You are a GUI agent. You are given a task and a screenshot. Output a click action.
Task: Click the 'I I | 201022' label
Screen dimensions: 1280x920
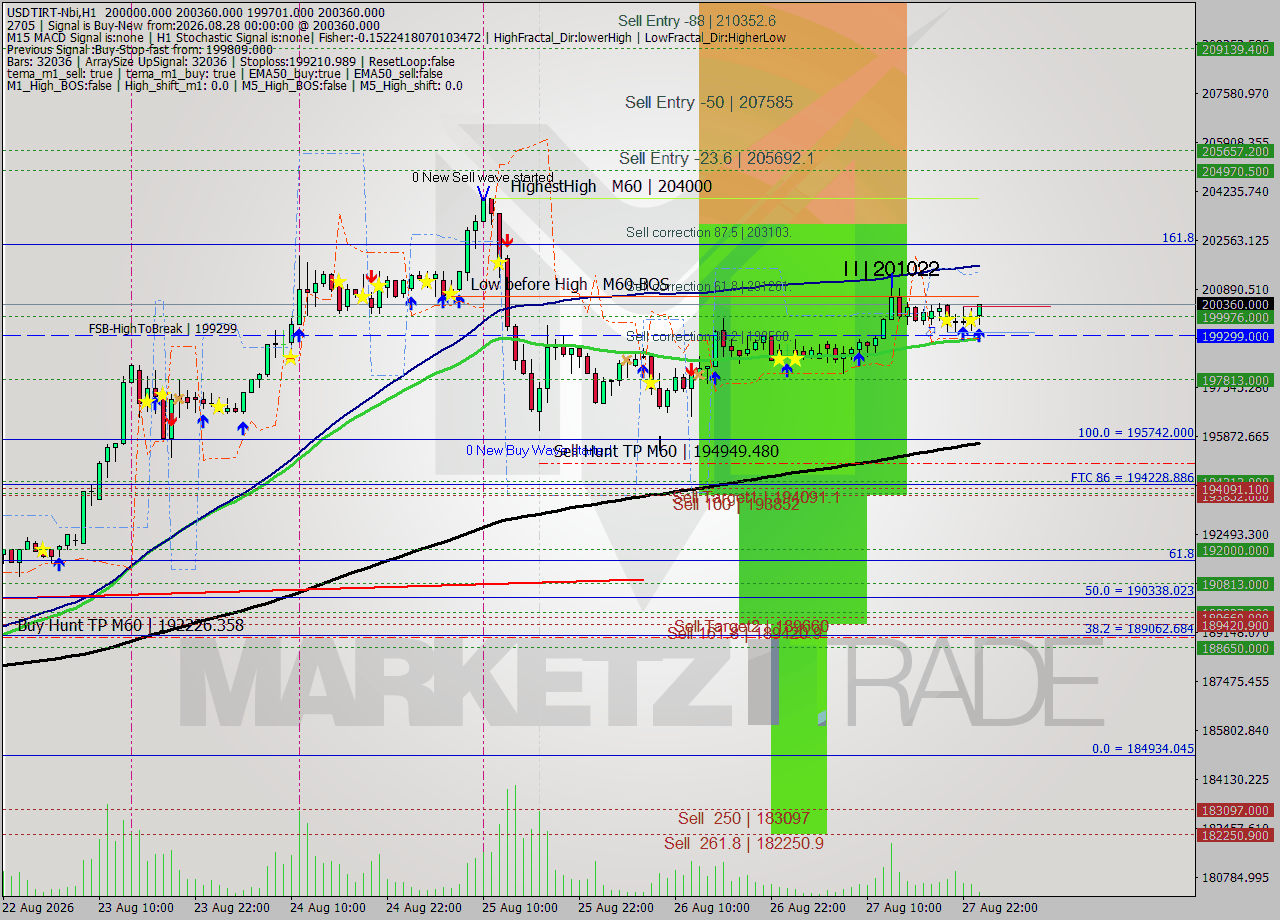point(891,268)
